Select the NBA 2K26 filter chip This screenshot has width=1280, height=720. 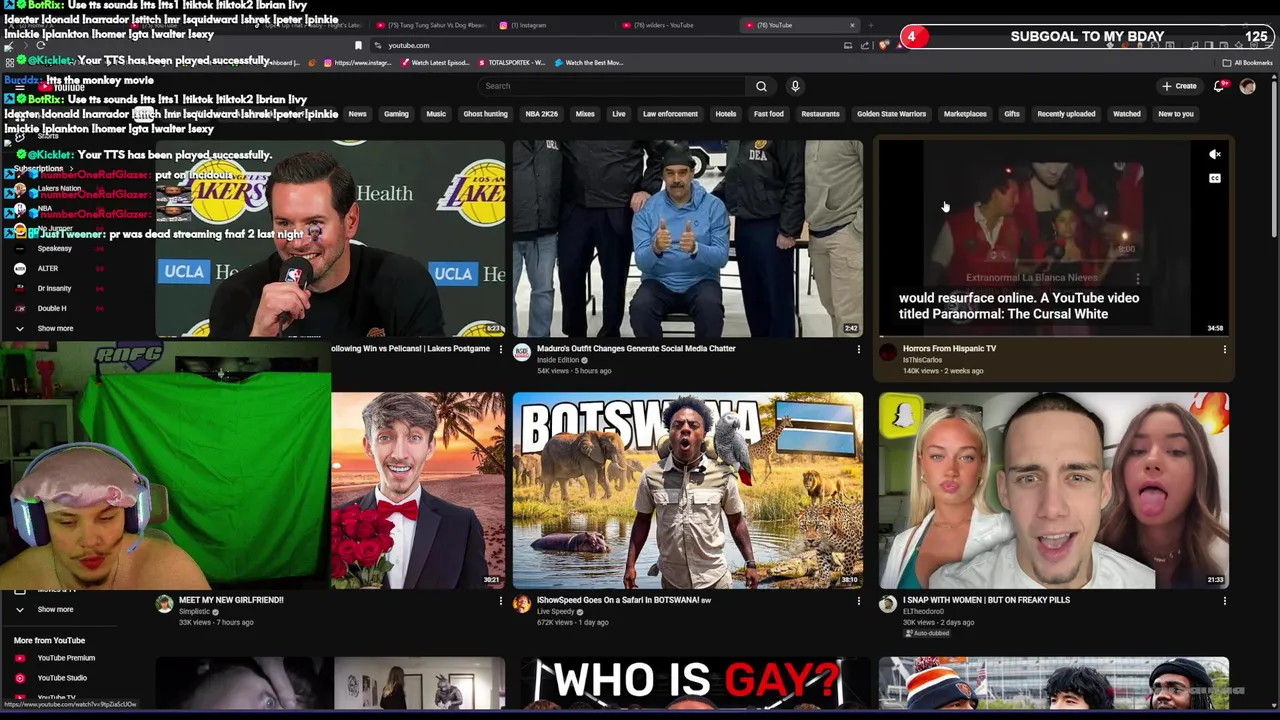(542, 114)
